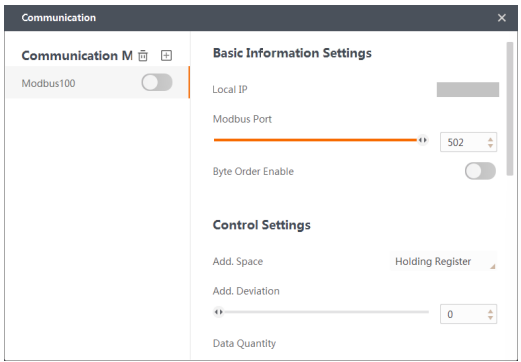Open the Add. Space Holding Register dropdown
This screenshot has width=521, height=362.
[x=443, y=261]
